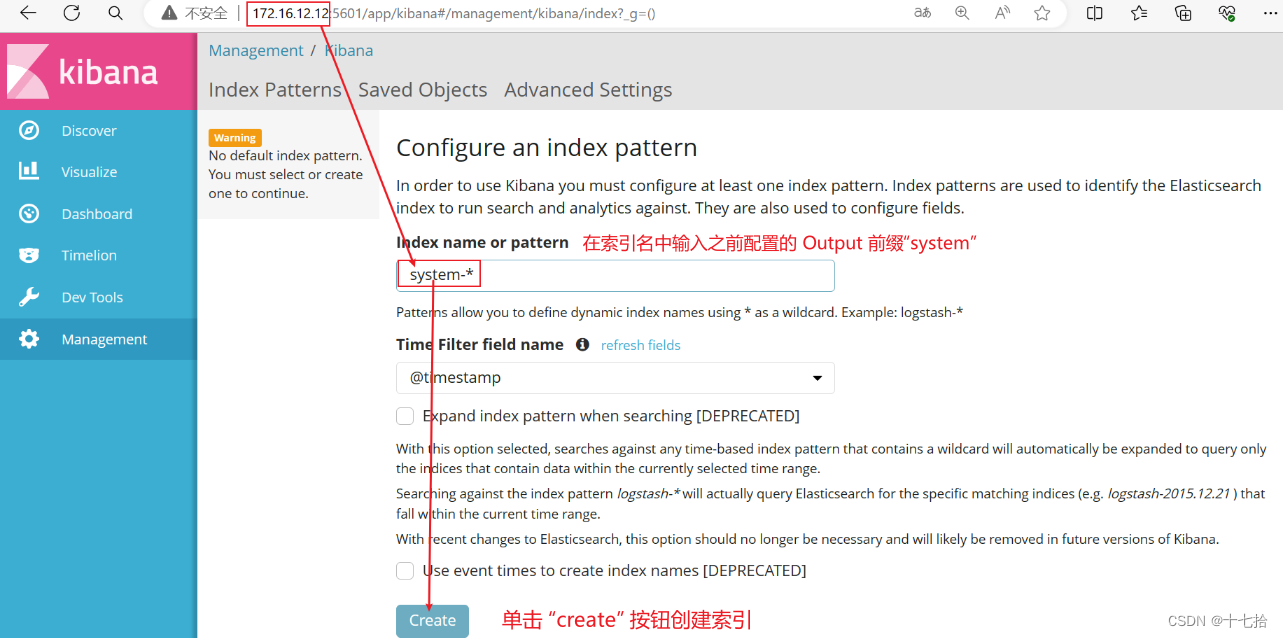
Task: Check Use event times to create index names
Action: [405, 571]
